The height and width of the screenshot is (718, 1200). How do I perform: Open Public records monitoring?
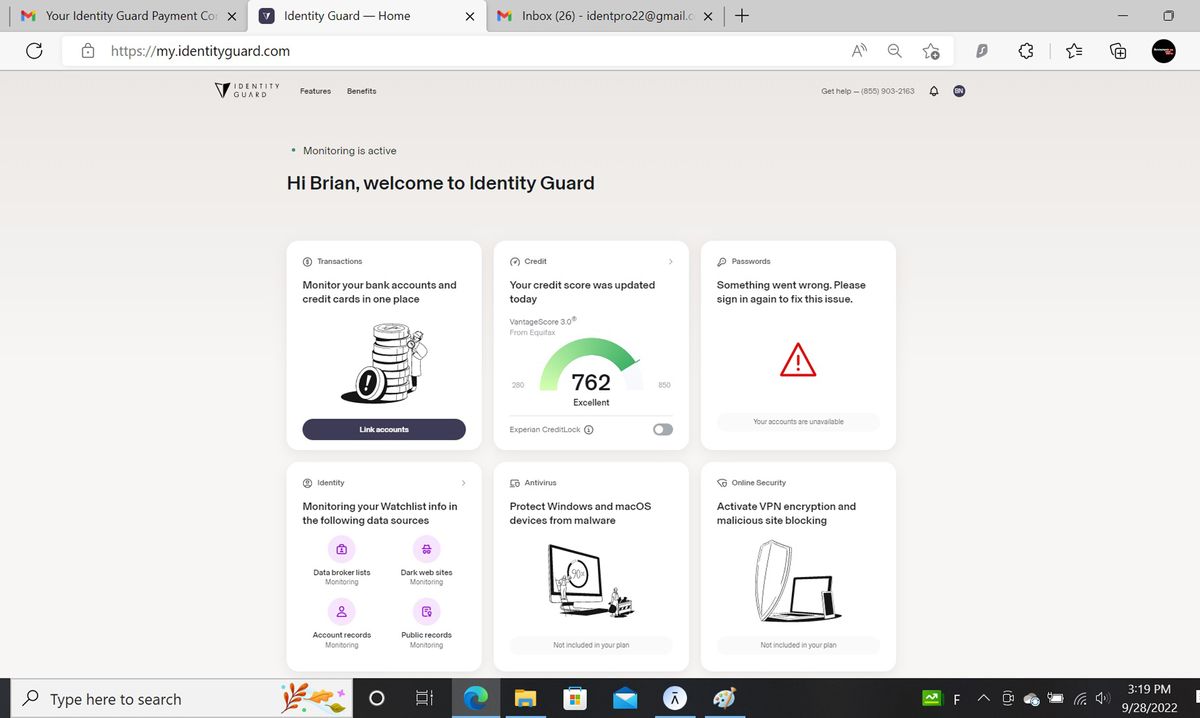(x=426, y=611)
